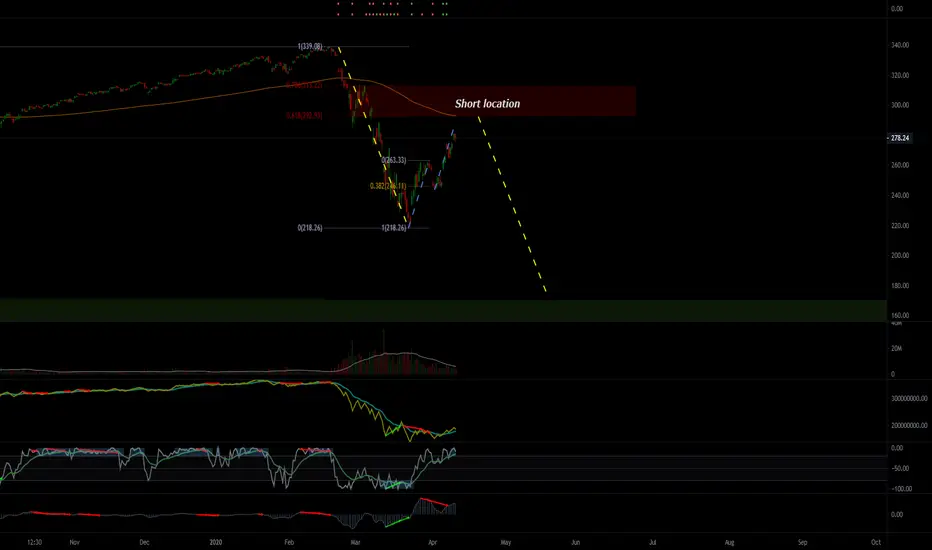The height and width of the screenshot is (550, 932).
Task: Select the yellow dashed projection line after Short location
Action: click(x=512, y=204)
